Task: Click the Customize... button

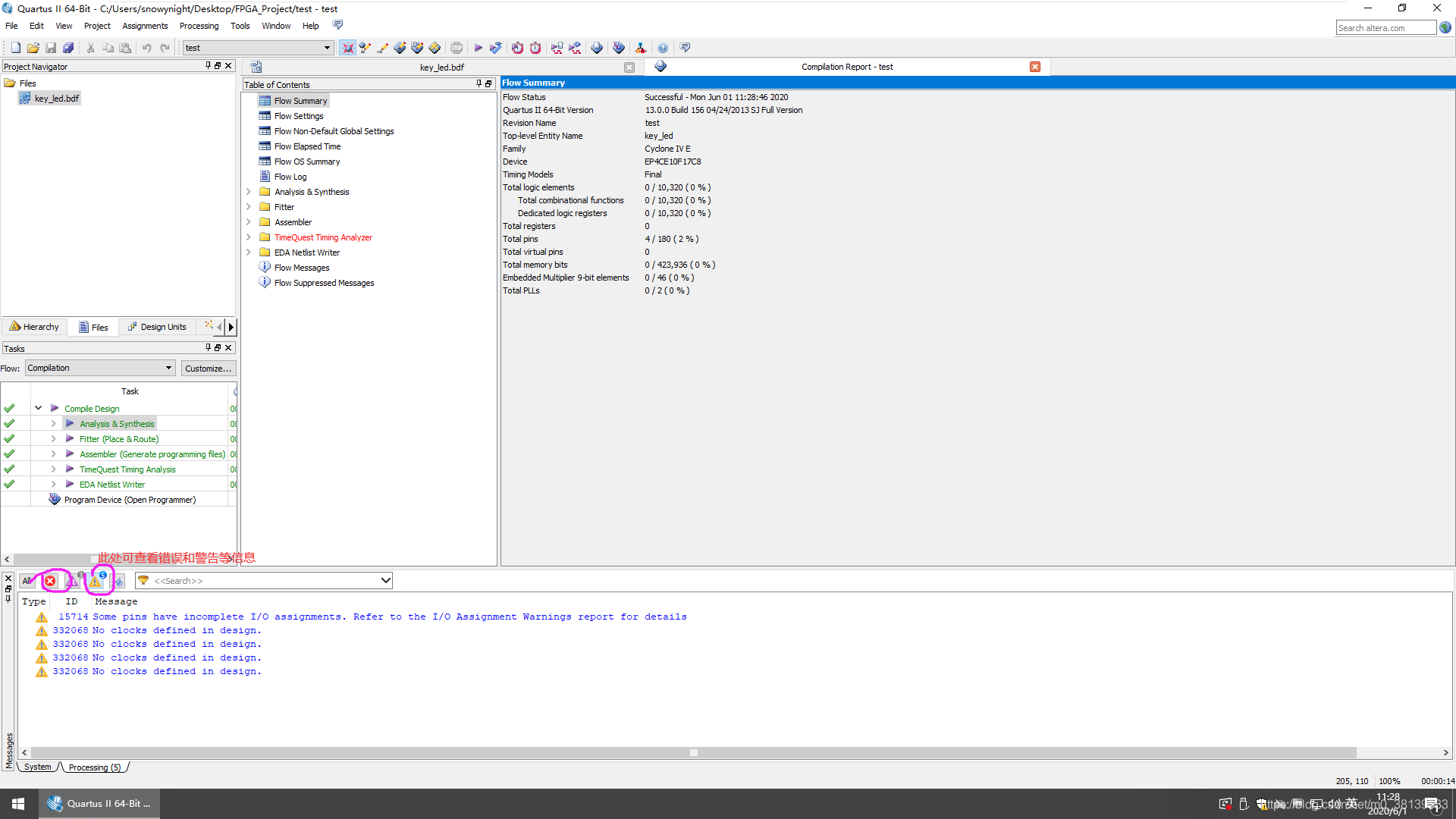Action: coord(209,369)
